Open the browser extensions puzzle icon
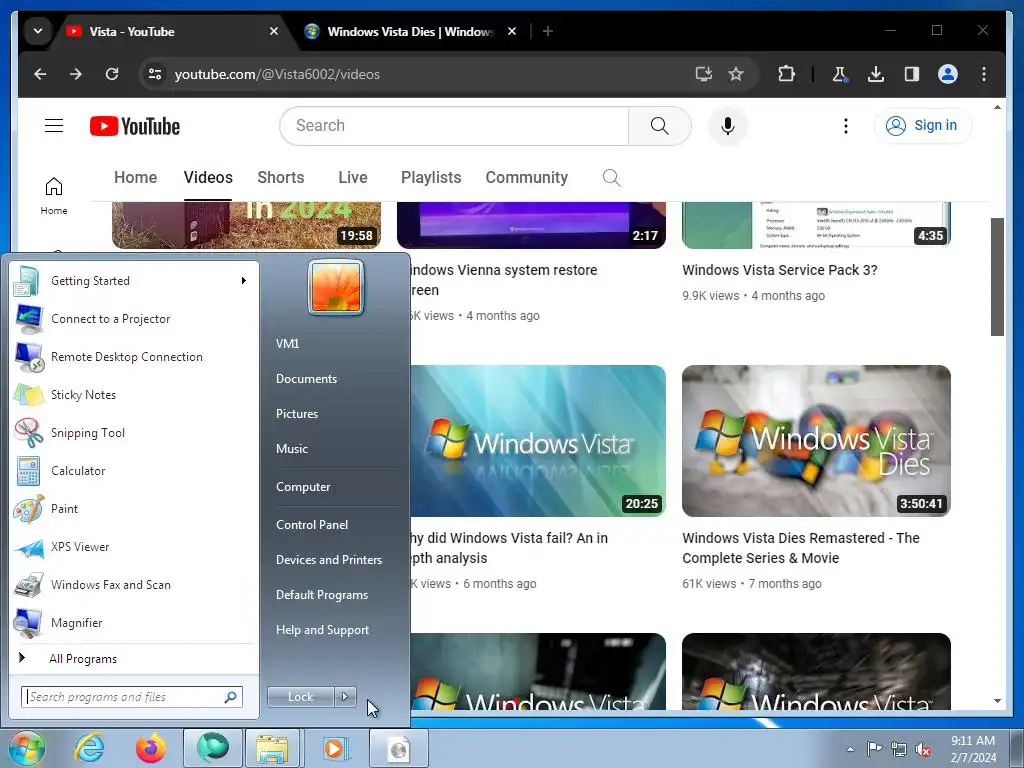Screen dimensions: 1024x768 click(786, 74)
